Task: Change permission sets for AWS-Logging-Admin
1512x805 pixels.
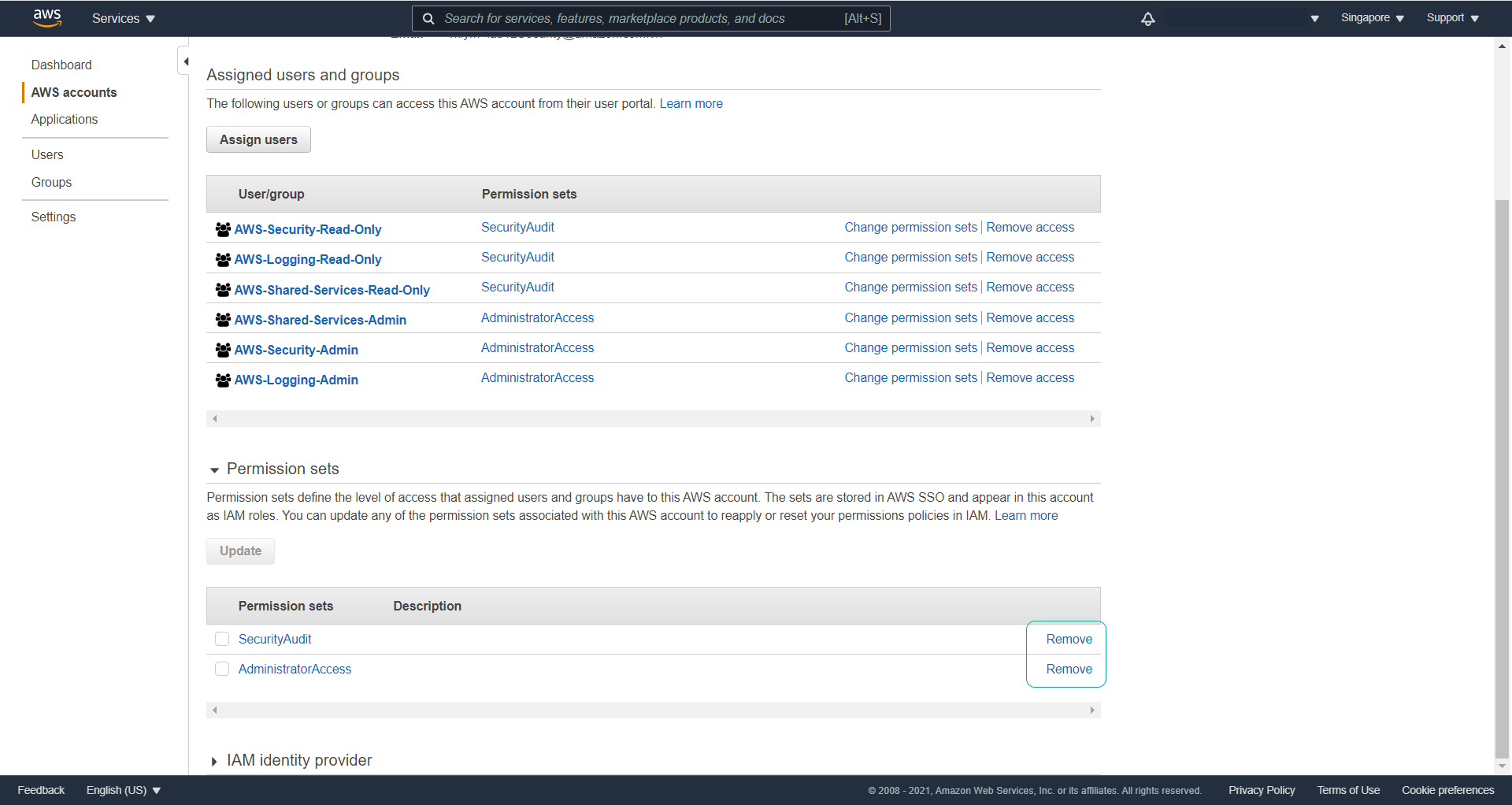Action: pos(910,377)
